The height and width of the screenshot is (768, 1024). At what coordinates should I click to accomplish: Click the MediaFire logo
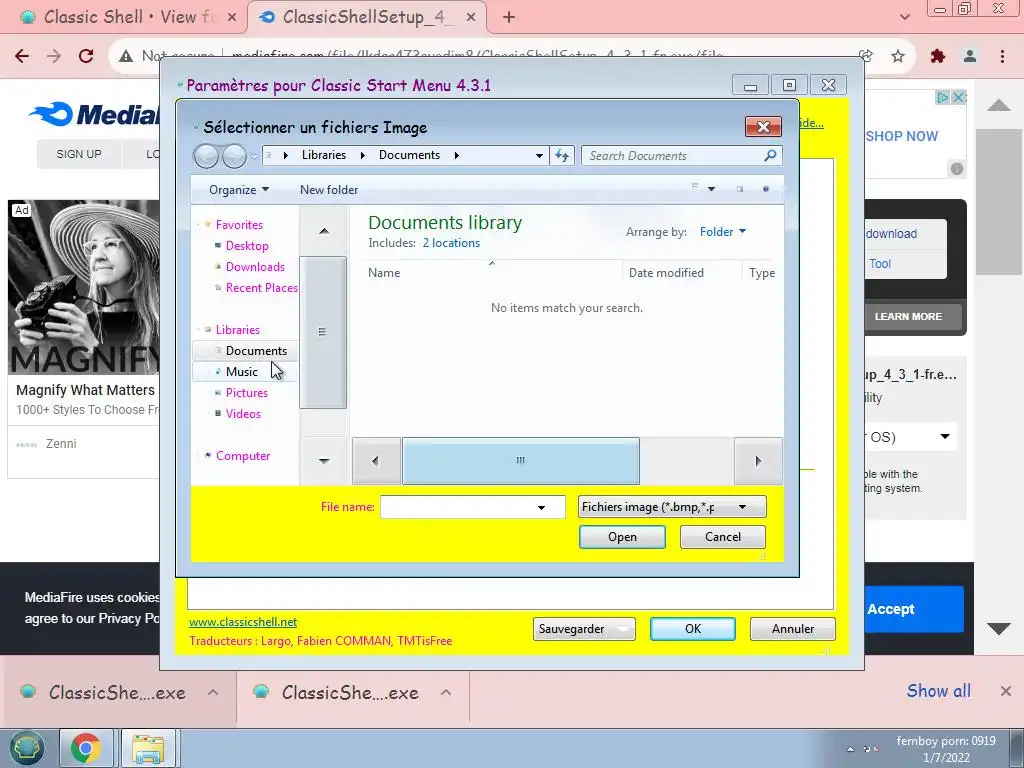pos(95,114)
